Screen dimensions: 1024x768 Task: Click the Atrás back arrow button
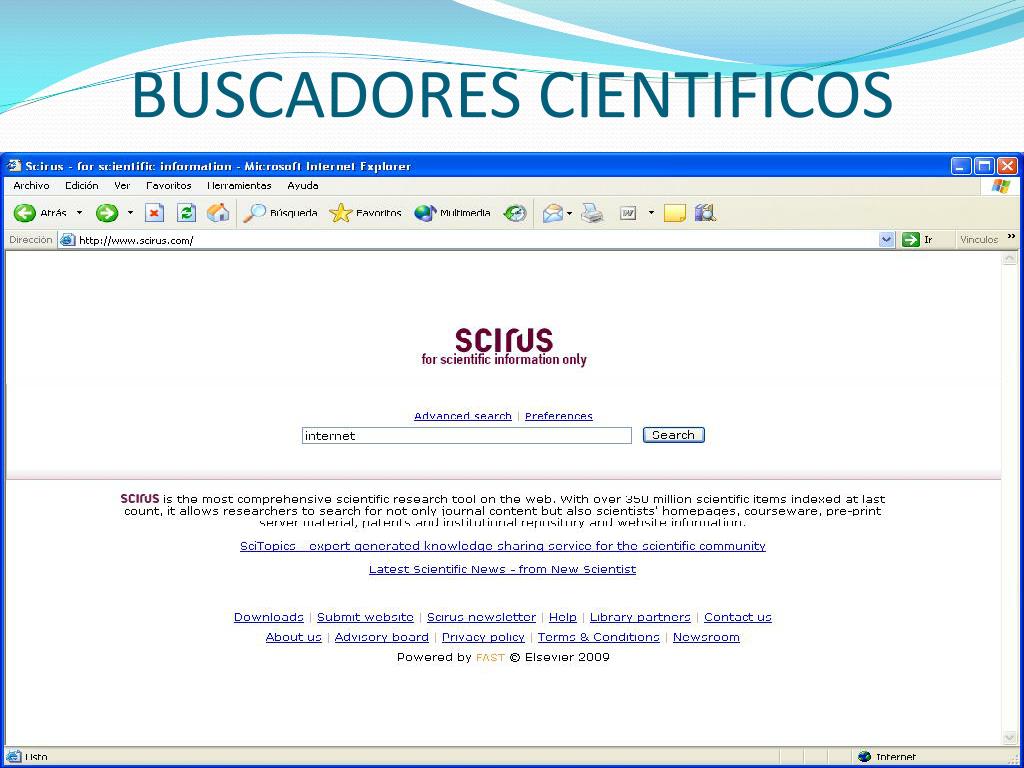[40, 213]
